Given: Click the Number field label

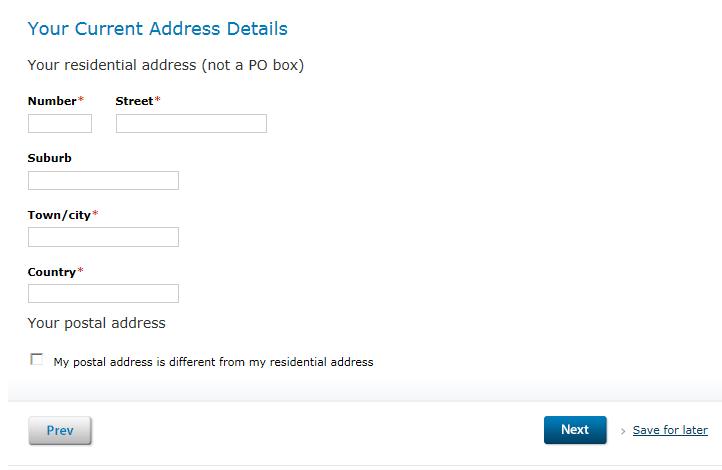Looking at the screenshot, I should pyautogui.click(x=52, y=101).
